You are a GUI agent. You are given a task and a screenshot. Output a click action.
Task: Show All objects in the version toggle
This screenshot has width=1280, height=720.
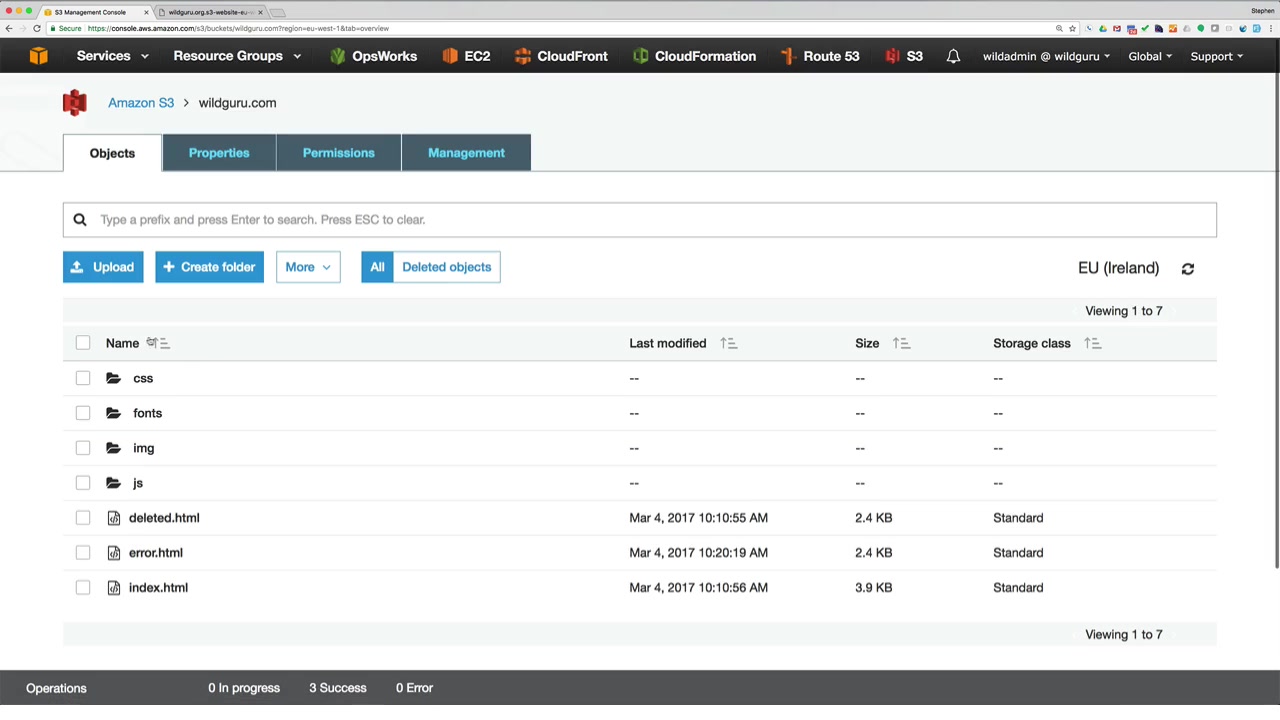[377, 267]
